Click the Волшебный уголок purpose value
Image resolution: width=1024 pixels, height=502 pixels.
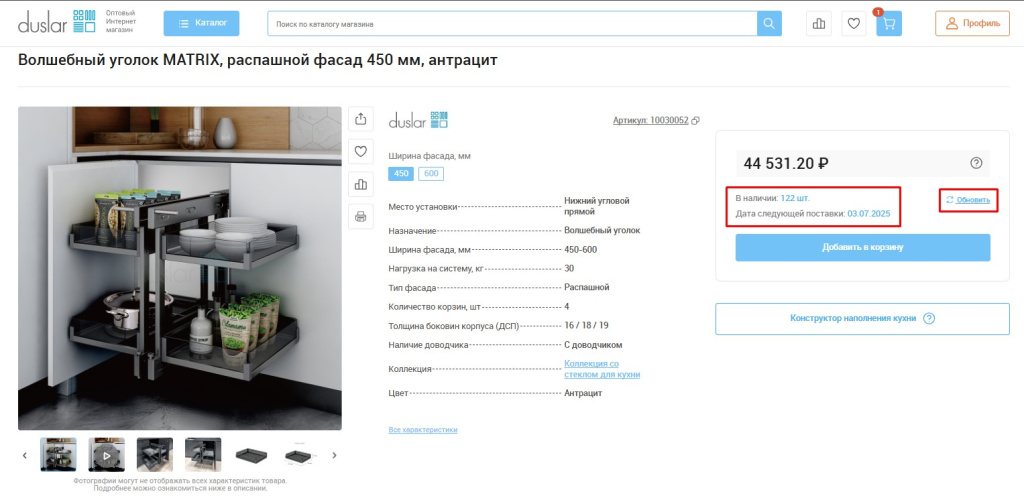click(x=602, y=230)
